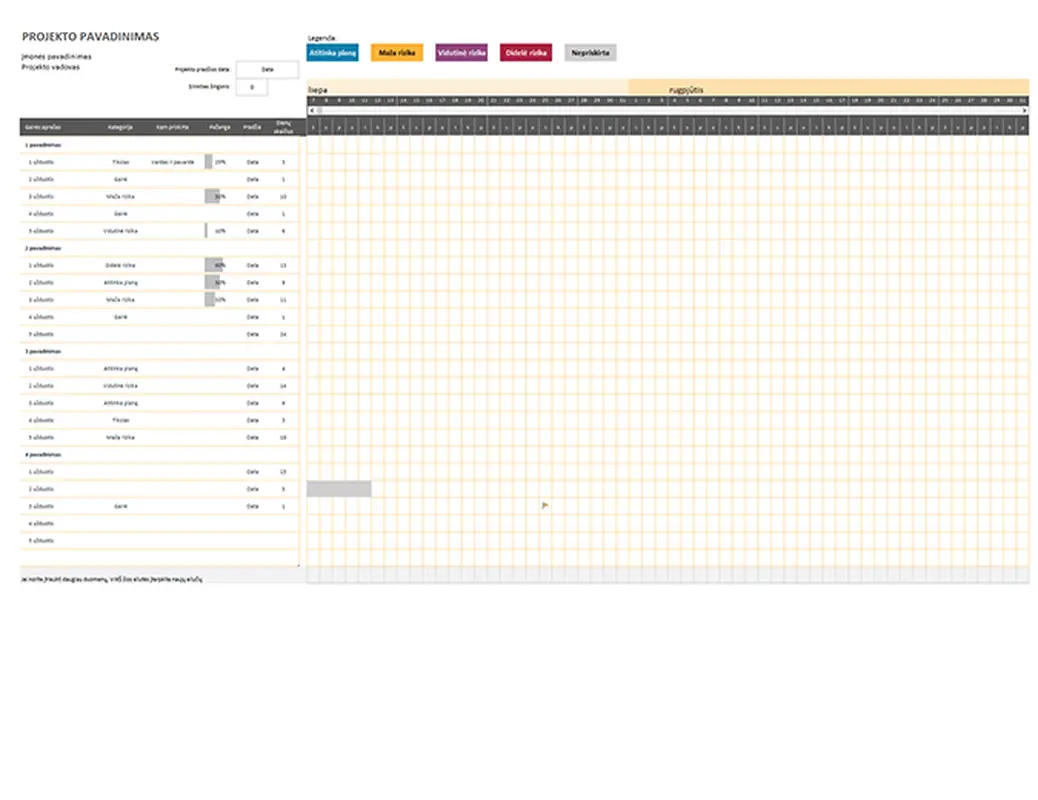
Task: Click the scroll step value field
Action: pos(252,88)
